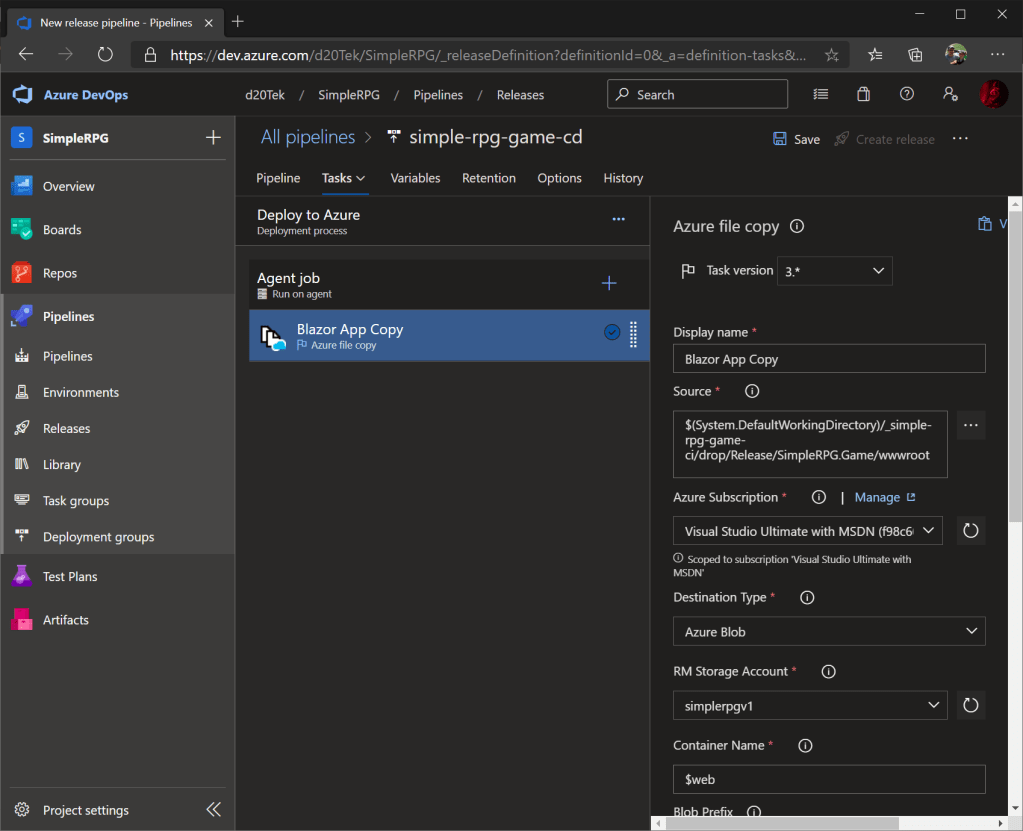Expand the Task version dropdown
Image resolution: width=1023 pixels, height=831 pixels.
pyautogui.click(x=834, y=271)
